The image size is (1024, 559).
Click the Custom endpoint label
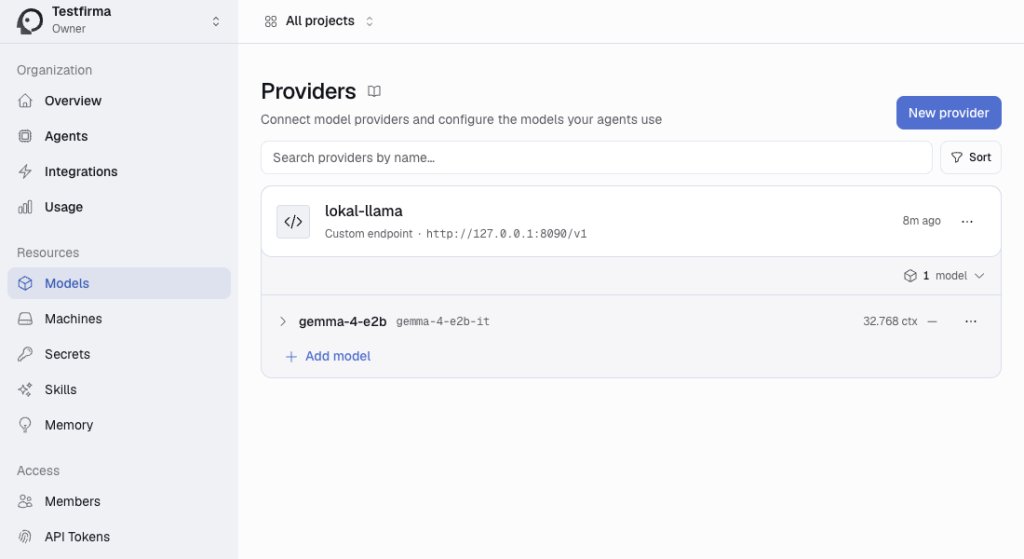click(368, 234)
